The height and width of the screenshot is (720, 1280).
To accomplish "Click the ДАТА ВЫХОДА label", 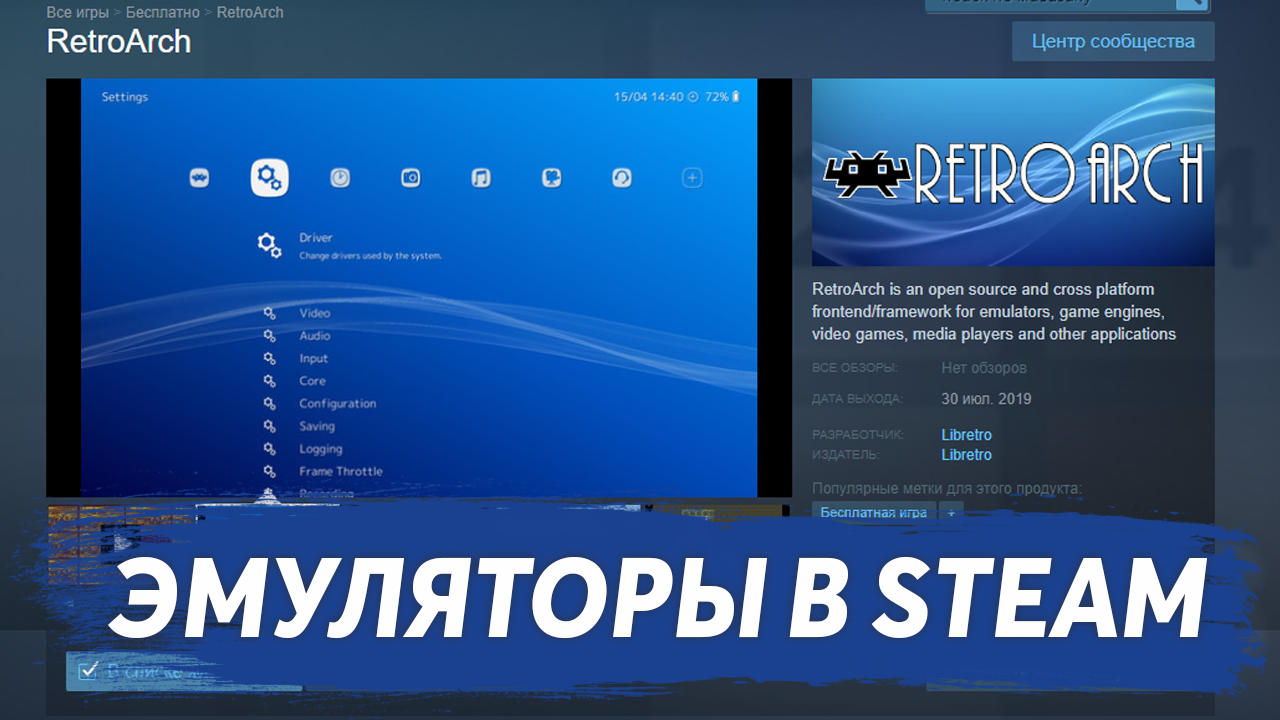I will point(857,399).
